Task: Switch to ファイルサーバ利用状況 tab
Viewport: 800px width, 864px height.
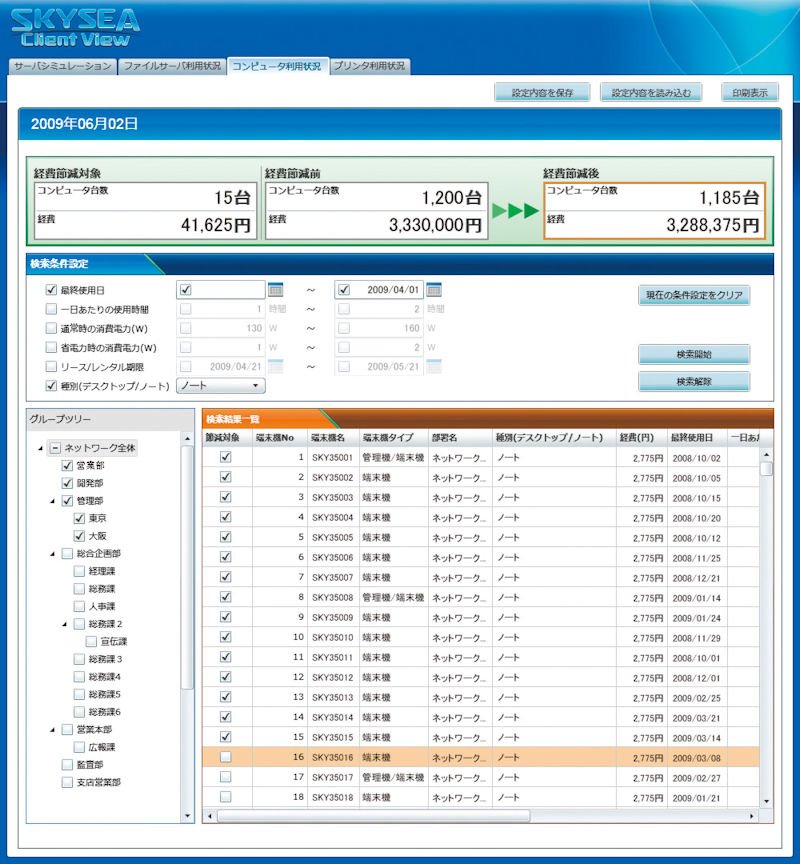Action: [172, 66]
